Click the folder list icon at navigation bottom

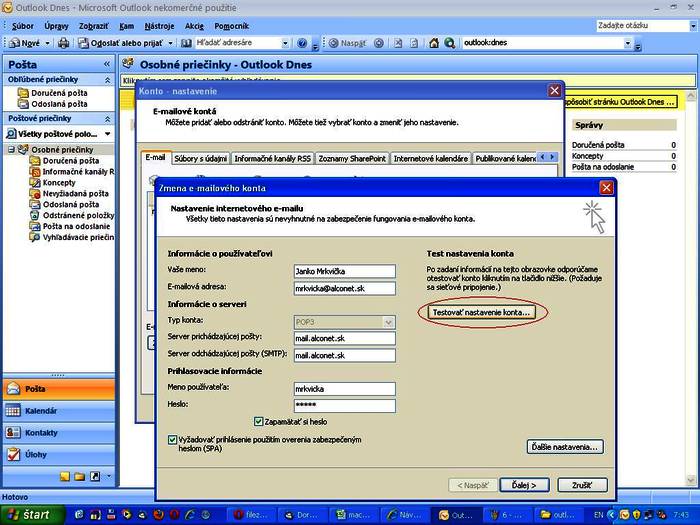pos(80,476)
